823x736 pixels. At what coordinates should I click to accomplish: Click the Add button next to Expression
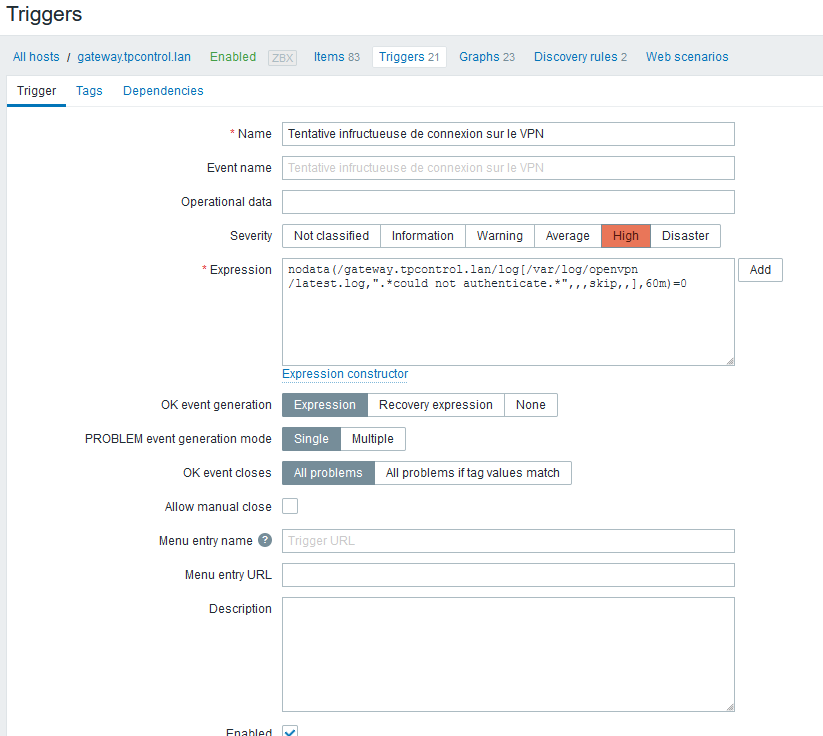click(760, 270)
